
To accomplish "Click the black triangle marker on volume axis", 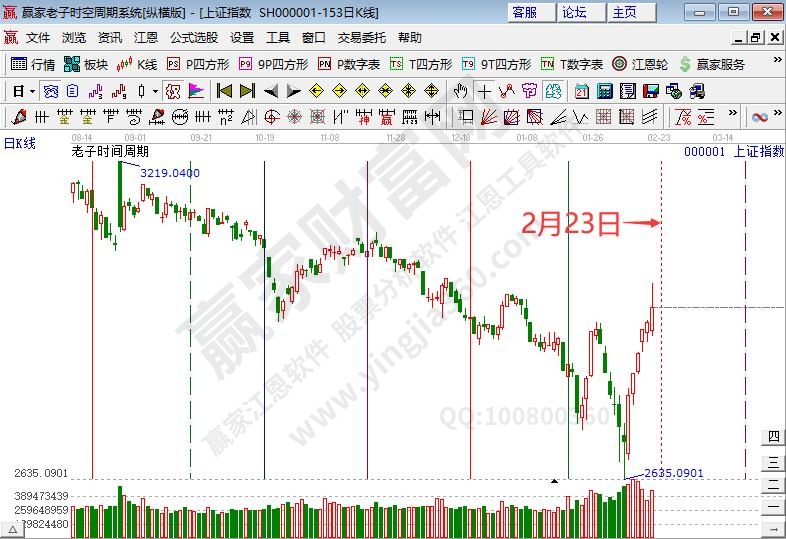I will click(x=554, y=481).
